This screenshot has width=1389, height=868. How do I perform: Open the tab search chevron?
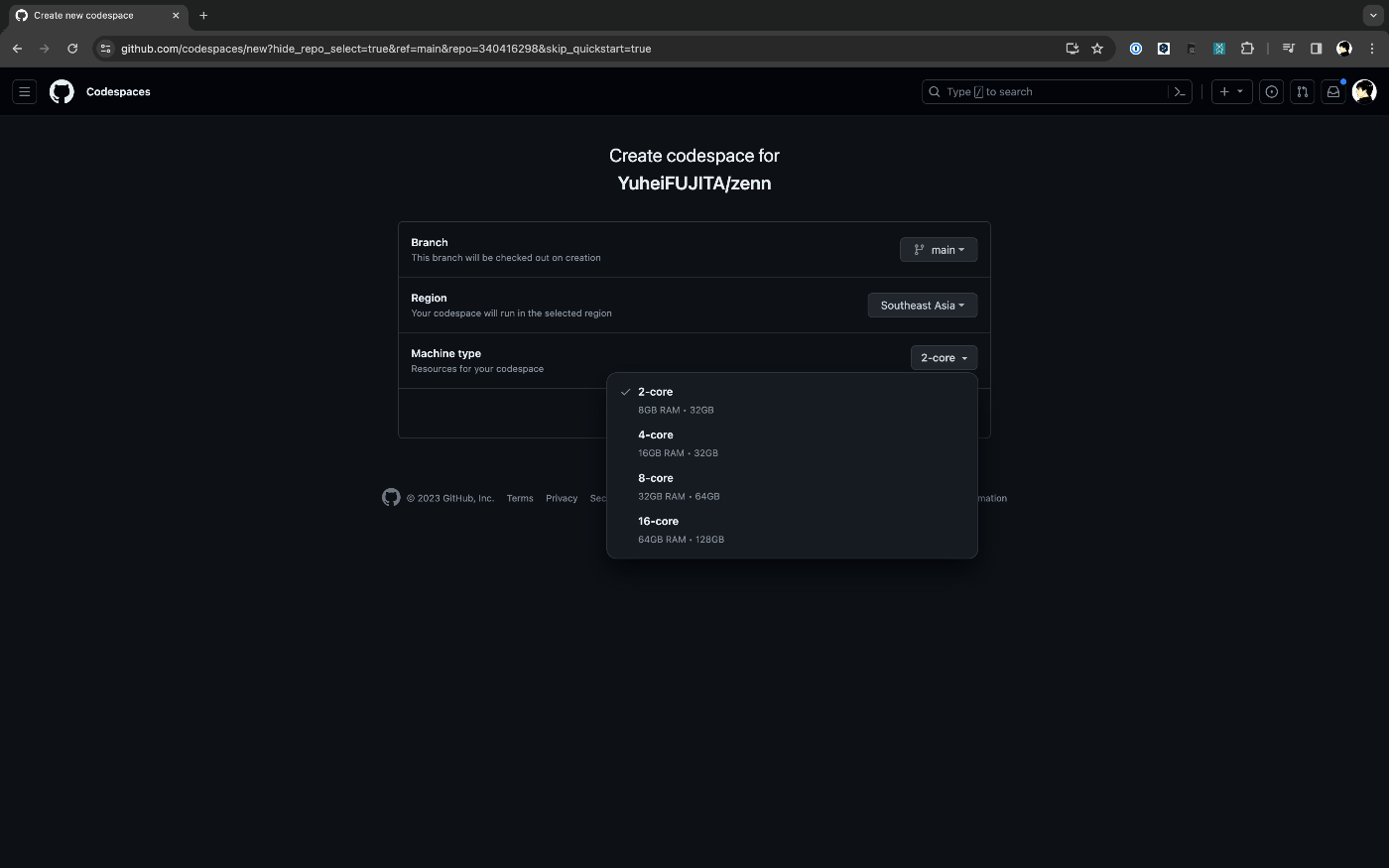click(1373, 15)
